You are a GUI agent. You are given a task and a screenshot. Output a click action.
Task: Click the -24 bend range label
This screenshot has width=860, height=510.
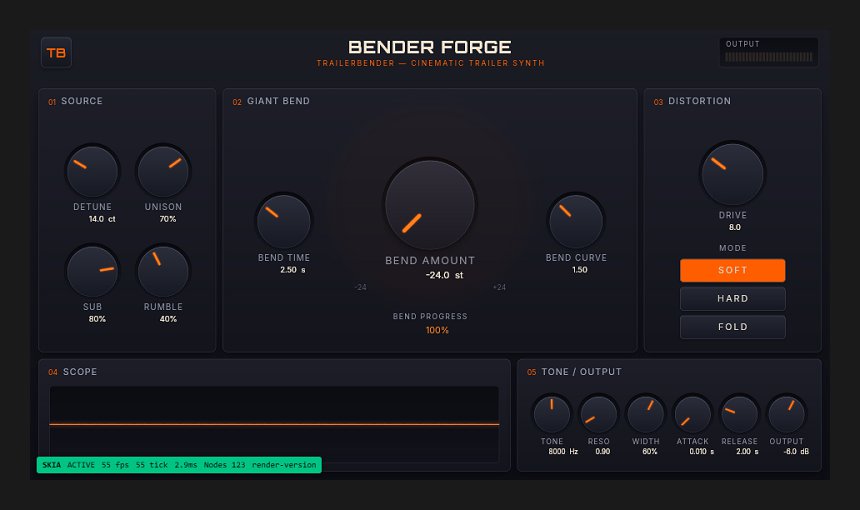pos(360,287)
